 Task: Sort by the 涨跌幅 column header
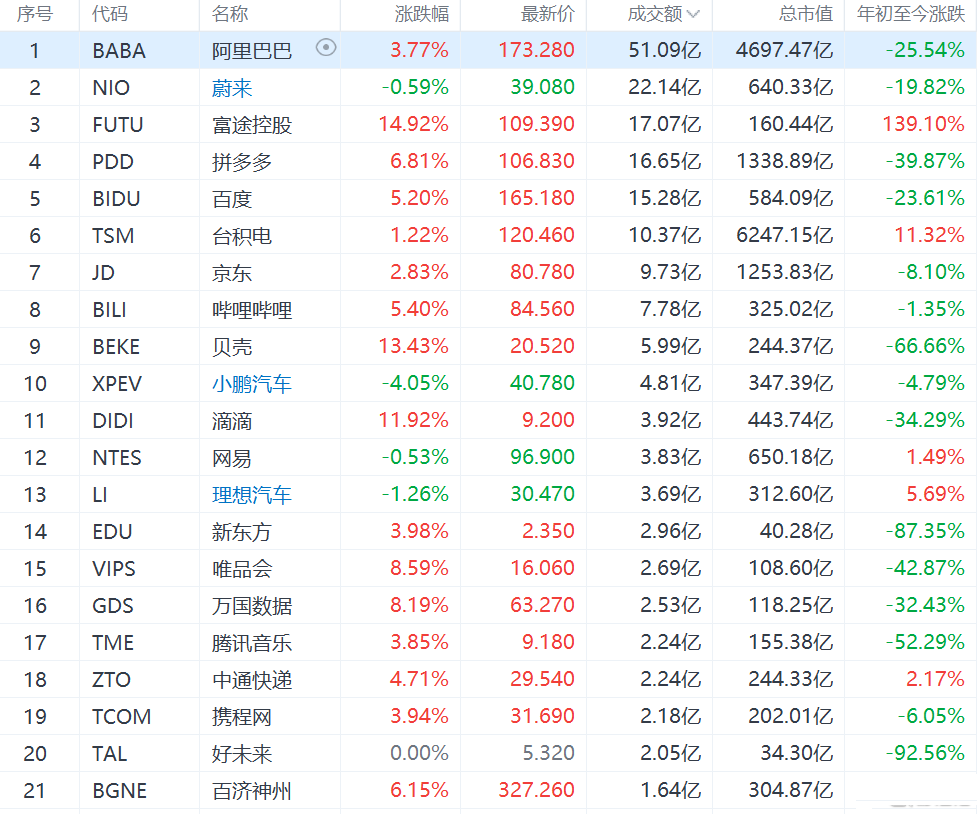(421, 14)
